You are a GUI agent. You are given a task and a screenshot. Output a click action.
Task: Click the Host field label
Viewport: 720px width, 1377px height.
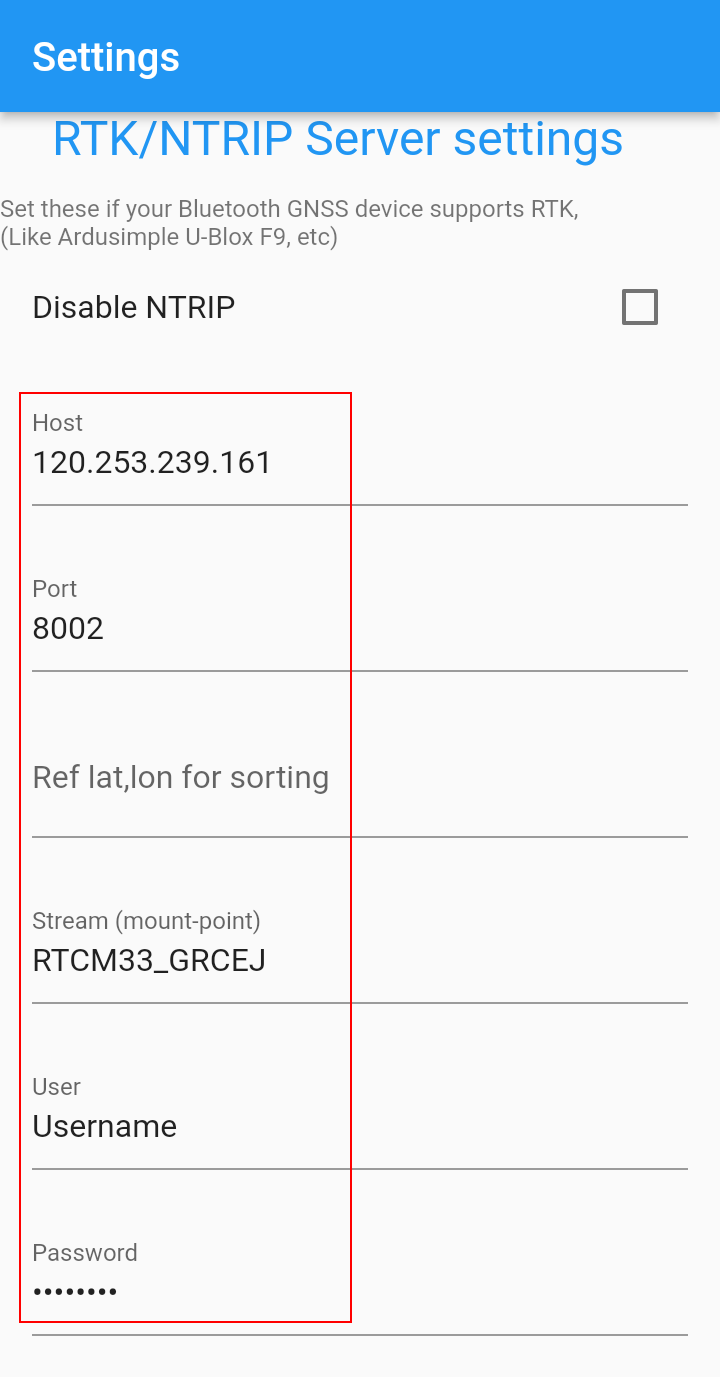(58, 423)
